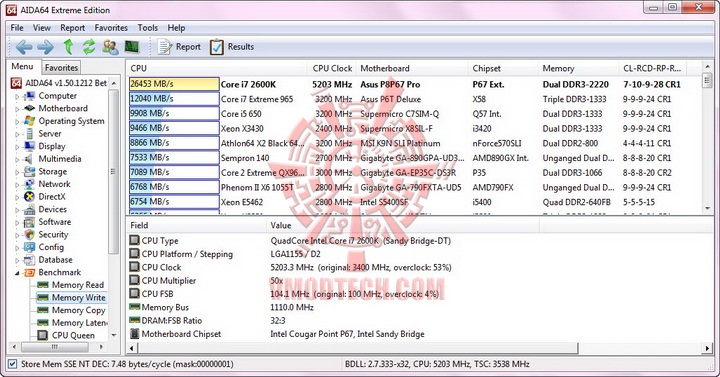Click the Field column header
This screenshot has width=720, height=377.
pos(196,225)
